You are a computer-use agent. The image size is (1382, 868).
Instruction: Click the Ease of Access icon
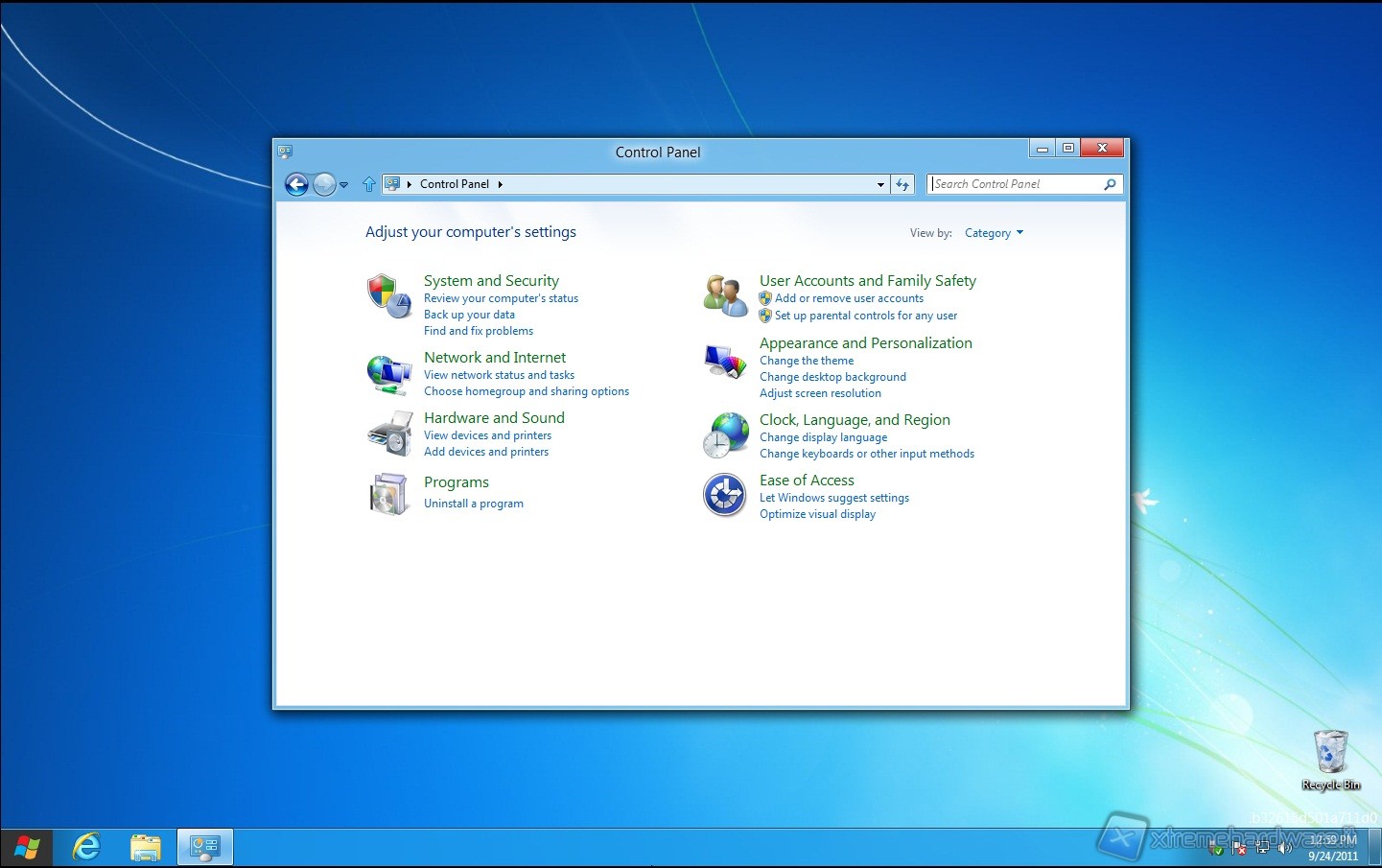coord(725,495)
